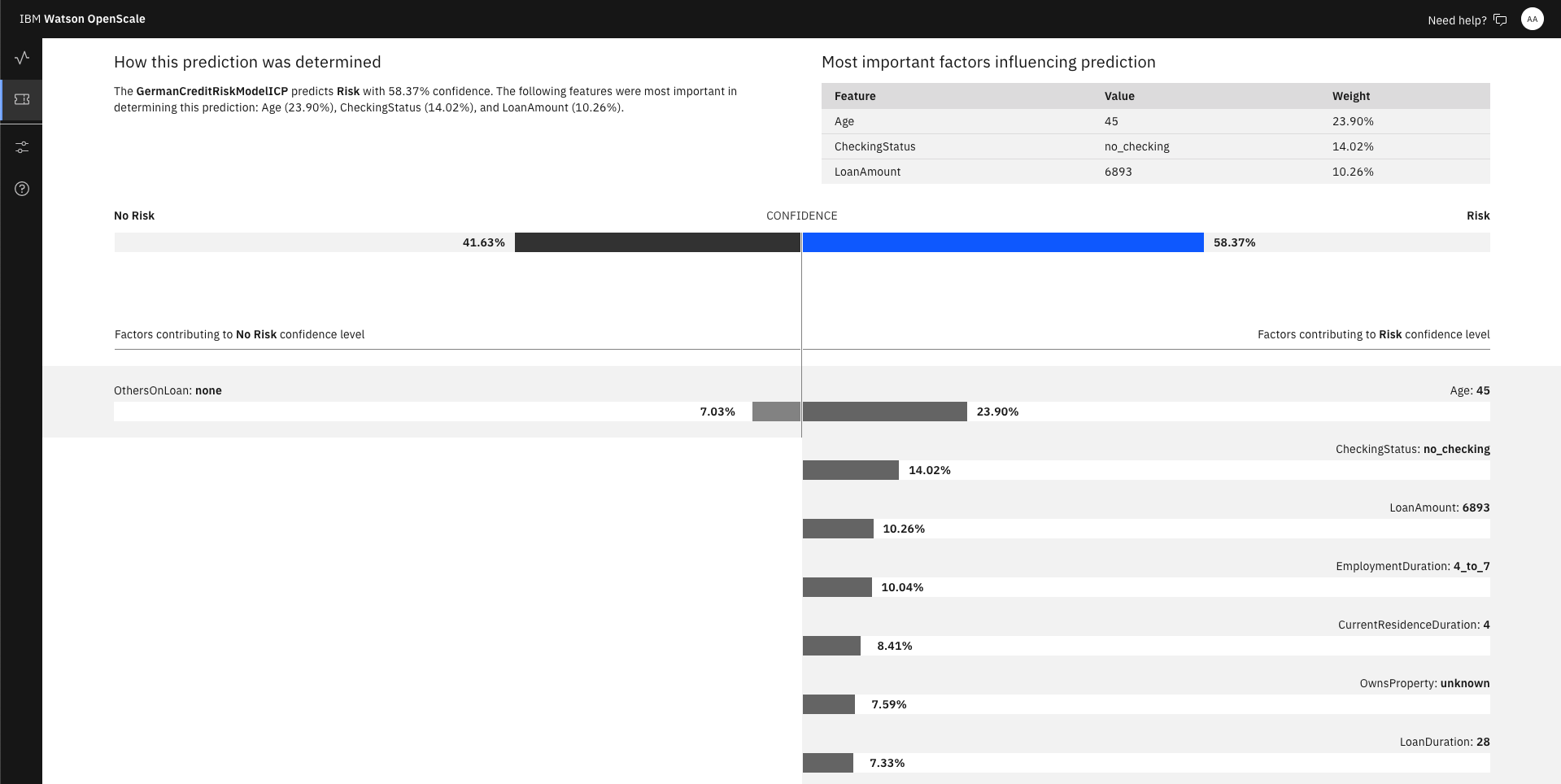
Task: Click the LoanAmount 10.26% factor bar
Action: click(838, 529)
